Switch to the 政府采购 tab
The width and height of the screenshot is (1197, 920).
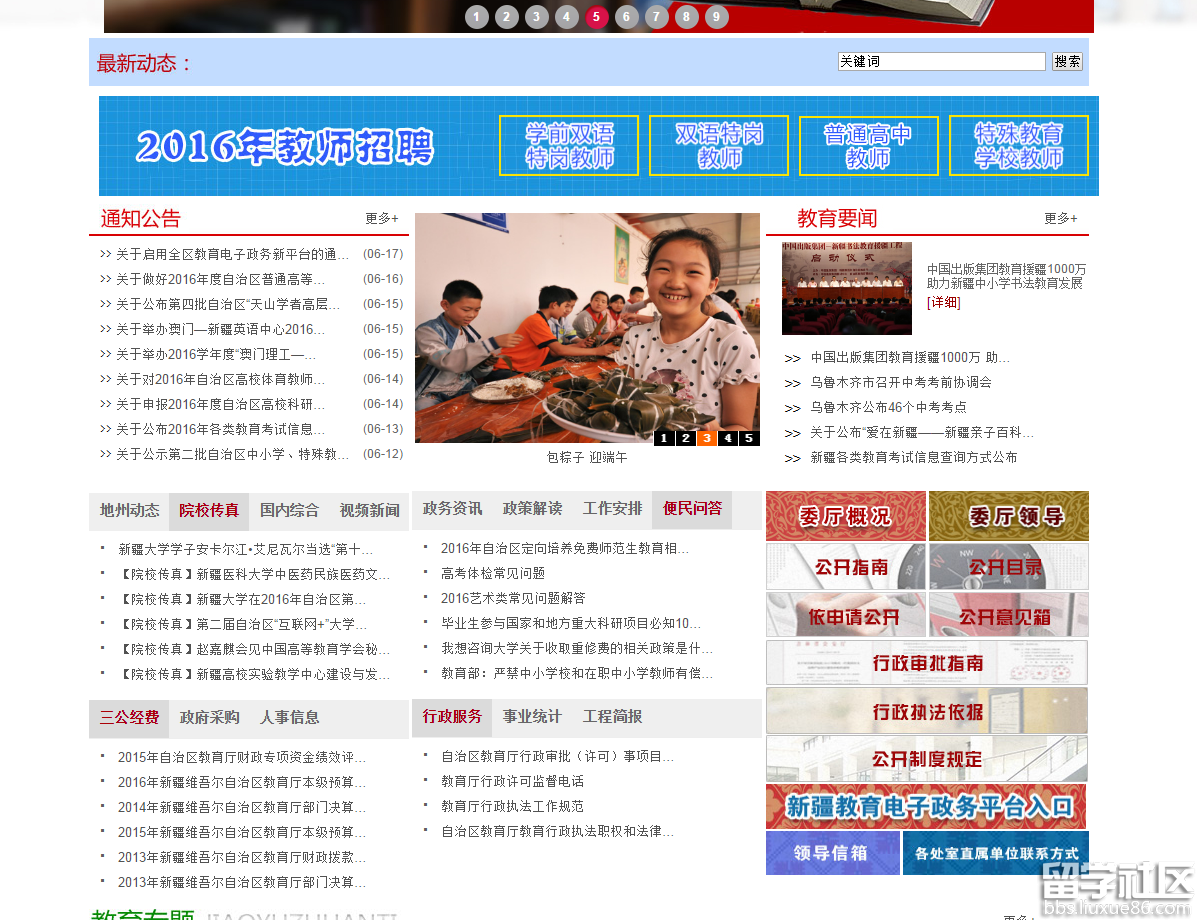point(209,717)
